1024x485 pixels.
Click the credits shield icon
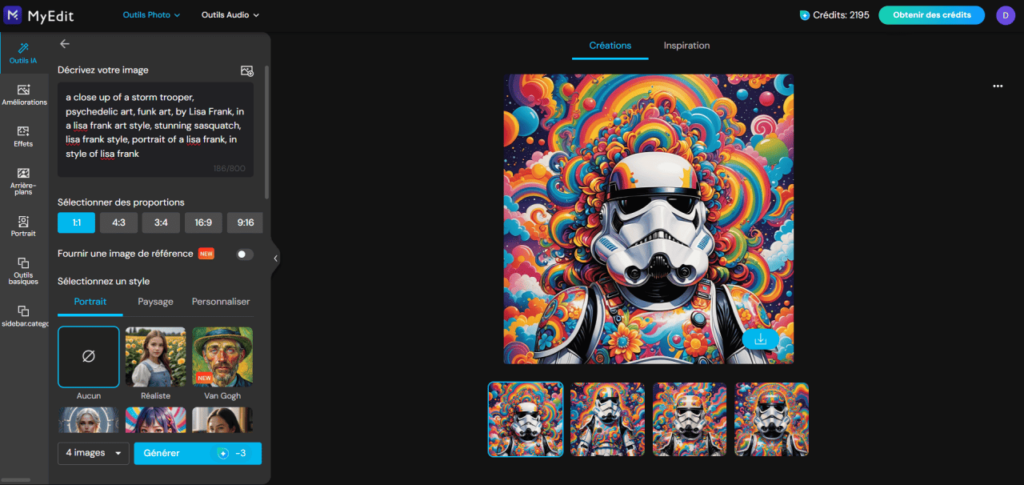click(805, 15)
